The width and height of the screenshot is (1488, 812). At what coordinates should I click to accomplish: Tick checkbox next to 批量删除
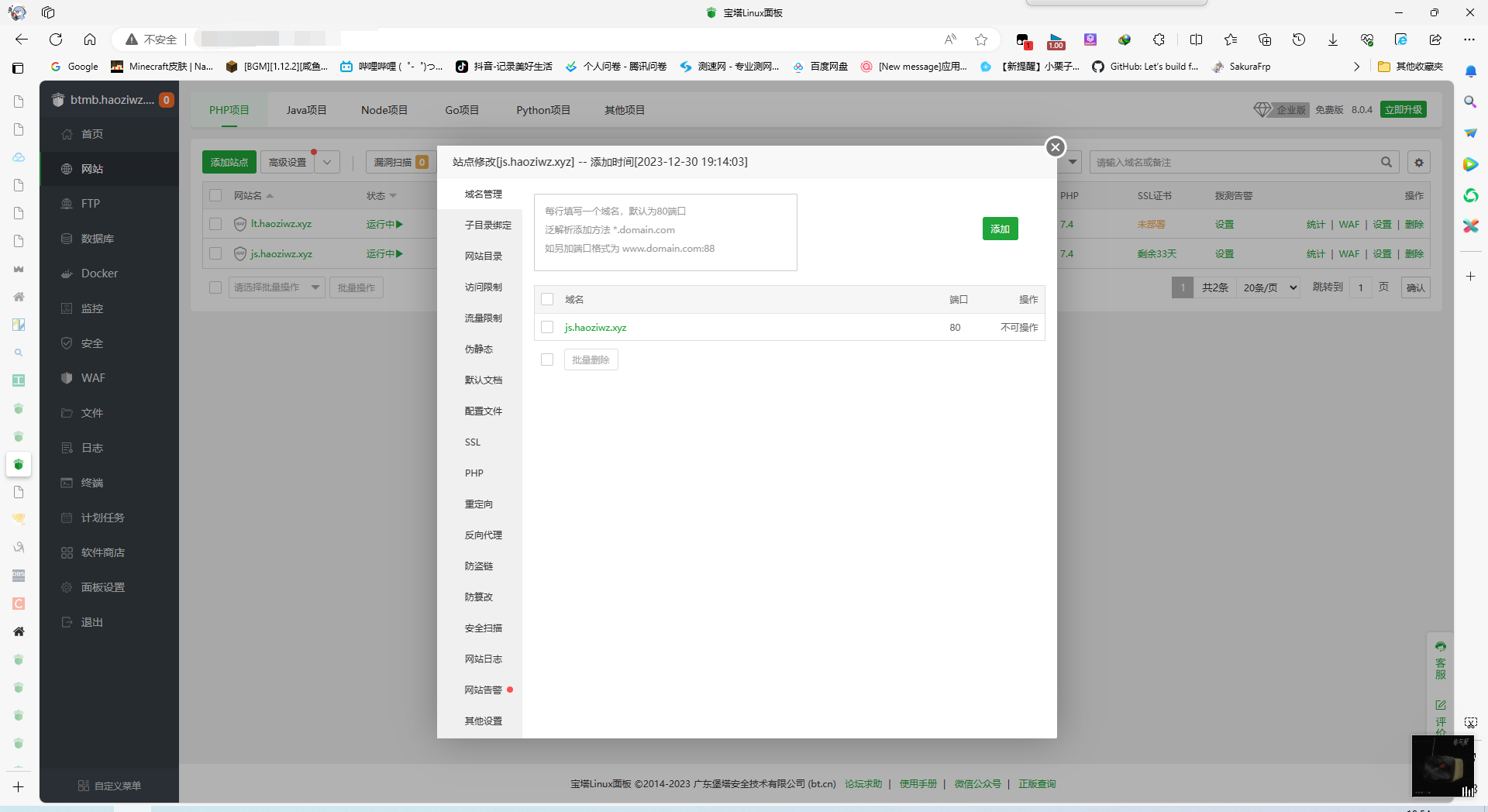click(547, 360)
